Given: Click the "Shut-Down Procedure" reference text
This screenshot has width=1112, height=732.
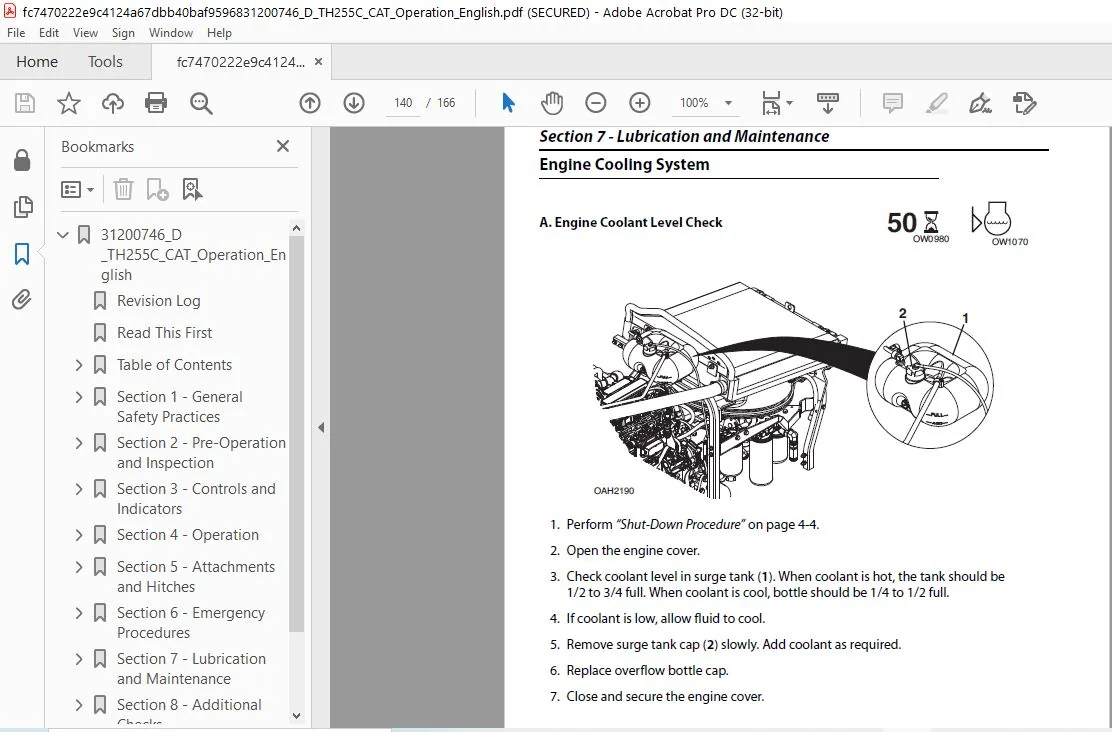Looking at the screenshot, I should [x=681, y=525].
